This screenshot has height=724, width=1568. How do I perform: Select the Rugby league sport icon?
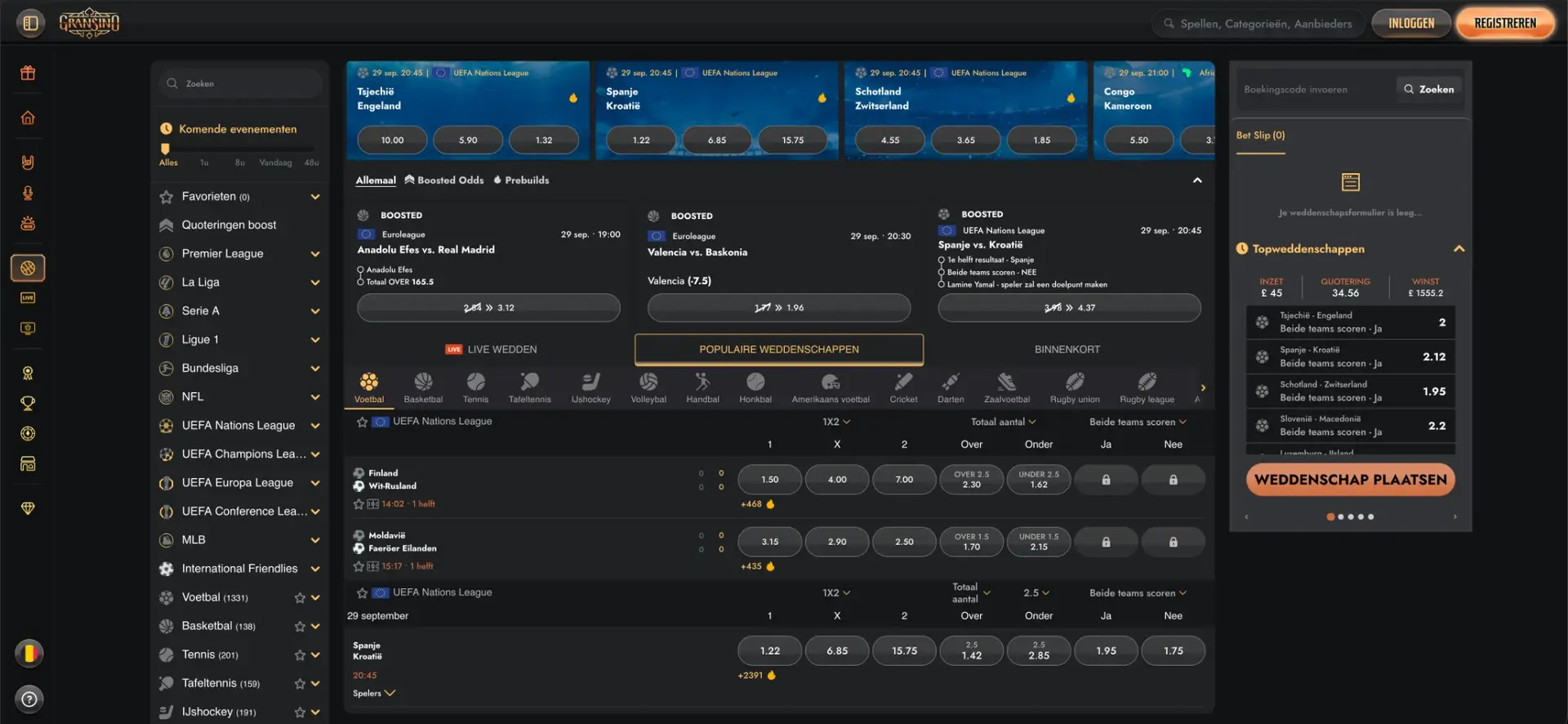click(1147, 387)
